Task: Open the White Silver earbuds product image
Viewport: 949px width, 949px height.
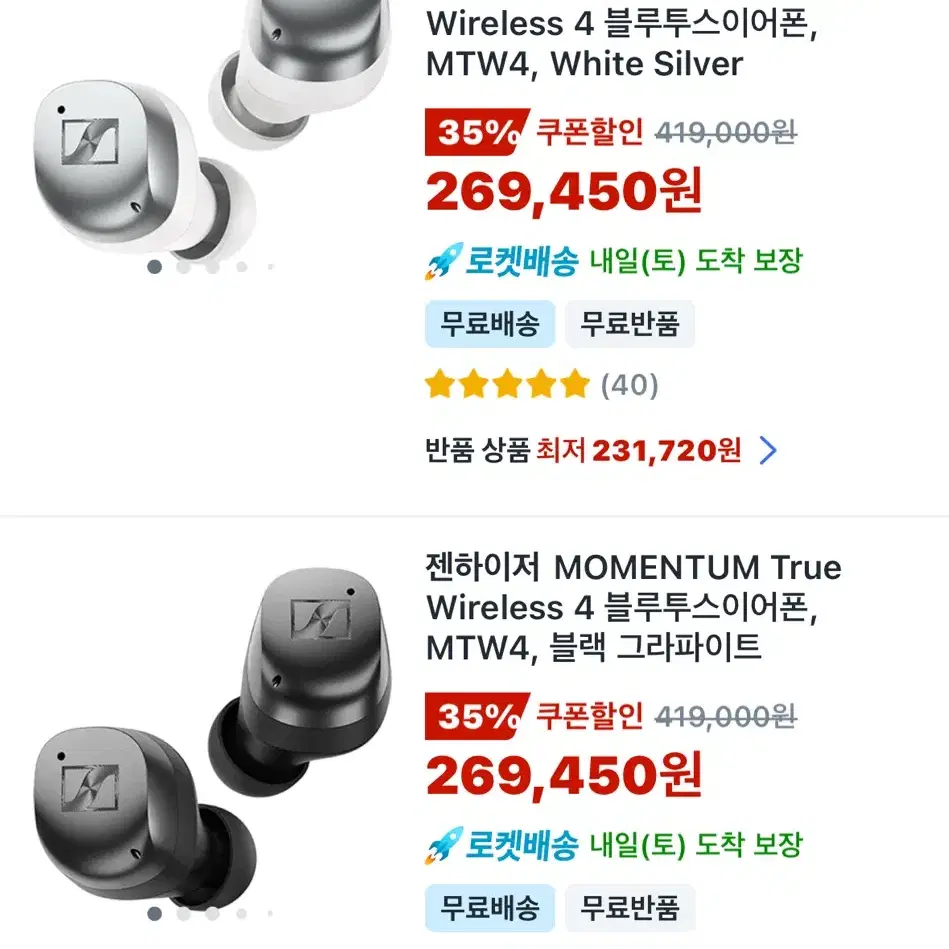Action: pyautogui.click(x=206, y=127)
